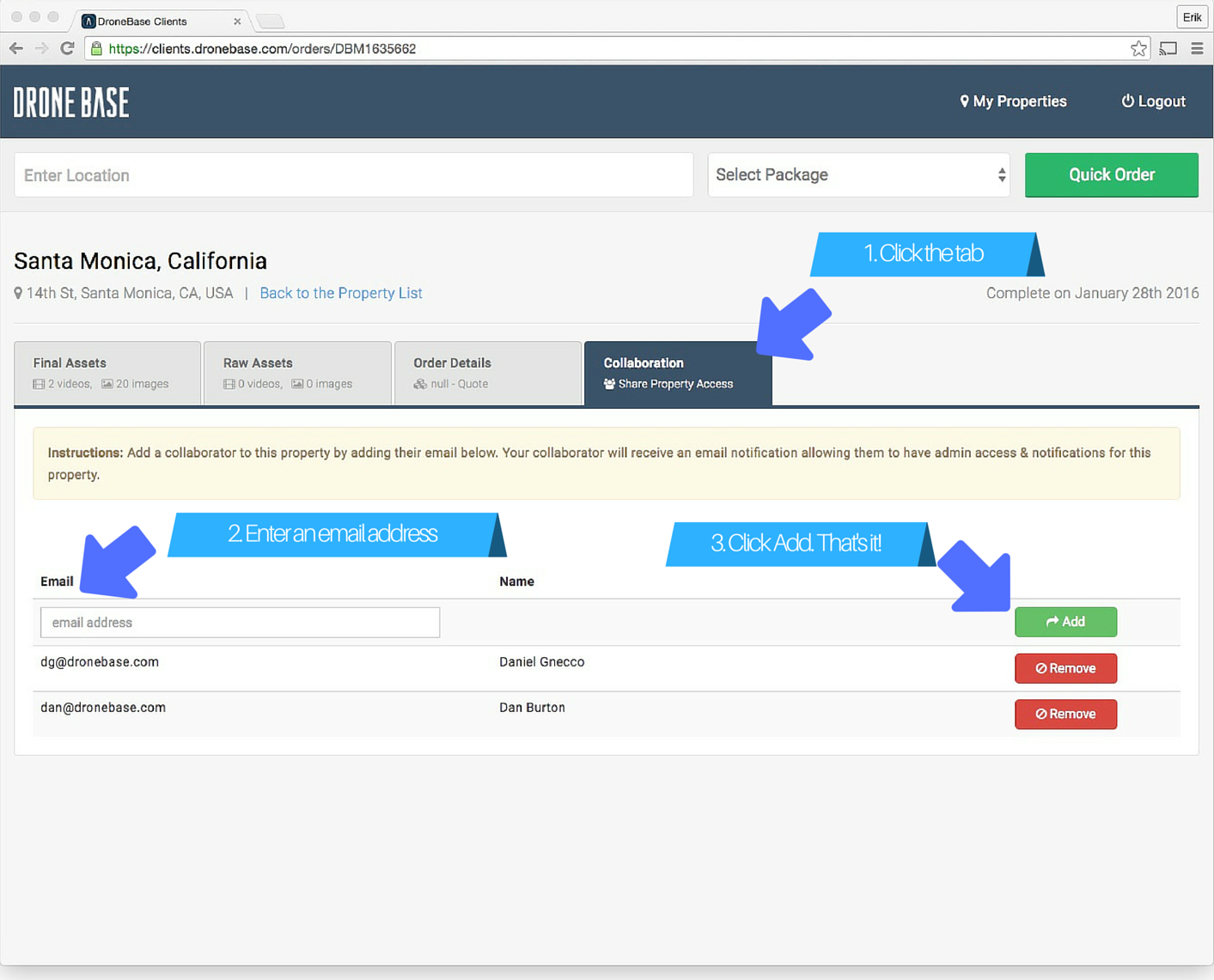Click the green padlock security icon
The width and height of the screenshot is (1214, 980).
[x=96, y=49]
